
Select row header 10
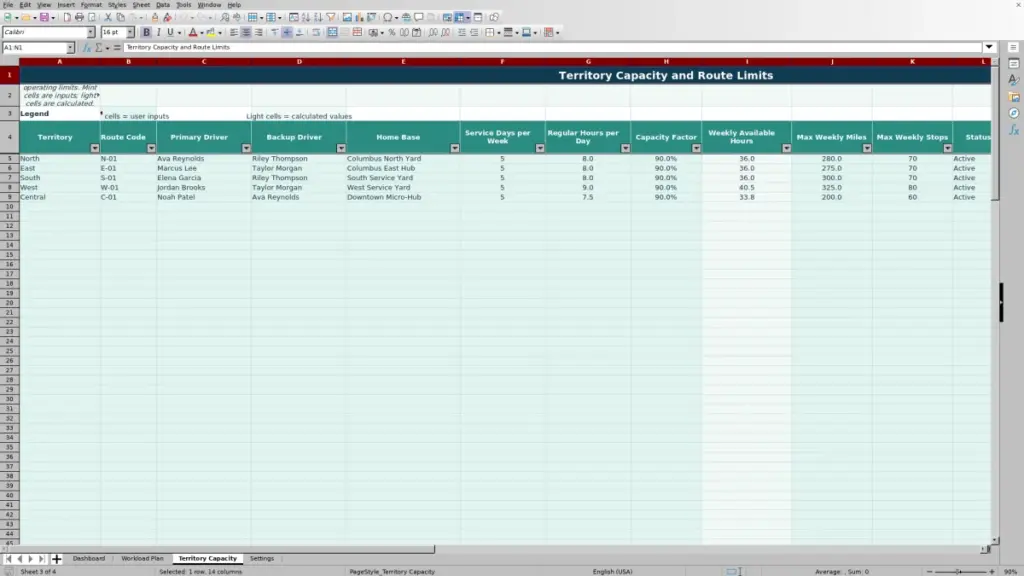point(9,206)
